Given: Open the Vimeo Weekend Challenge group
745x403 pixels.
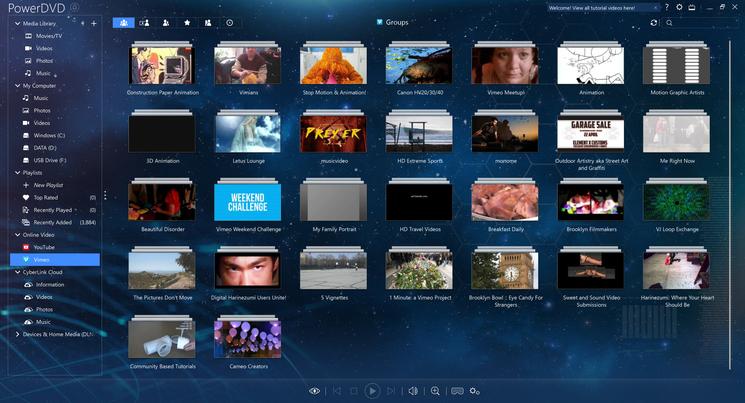Looking at the screenshot, I should [x=248, y=205].
